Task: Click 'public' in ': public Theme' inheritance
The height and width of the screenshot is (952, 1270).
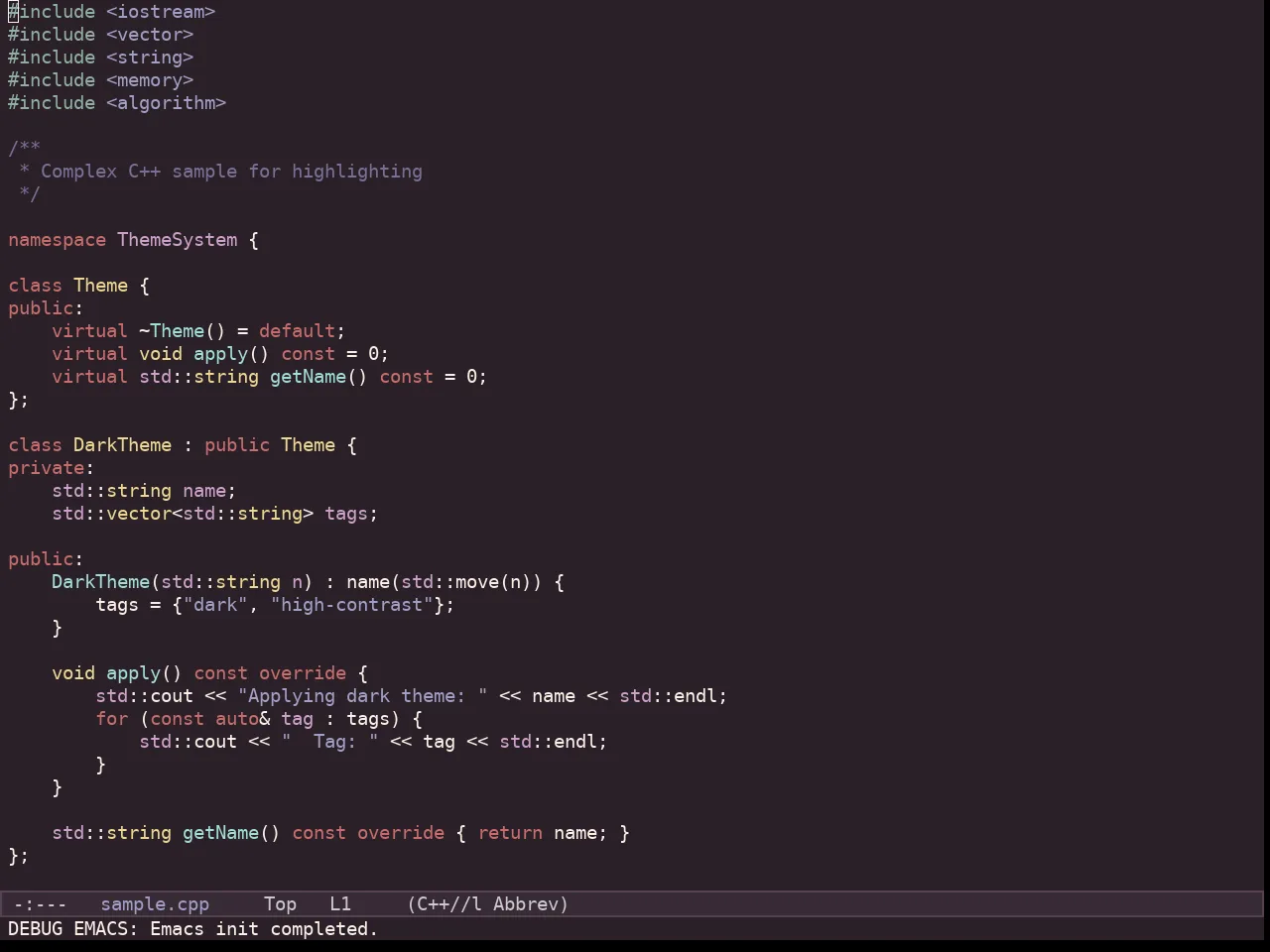Action: click(x=237, y=445)
